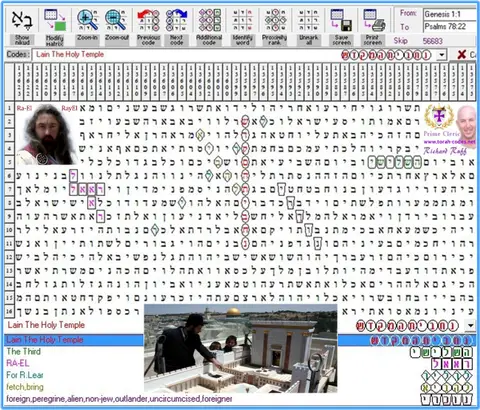
Task: Click the green Hebrew boxes beside The Third
Action: click(x=441, y=352)
